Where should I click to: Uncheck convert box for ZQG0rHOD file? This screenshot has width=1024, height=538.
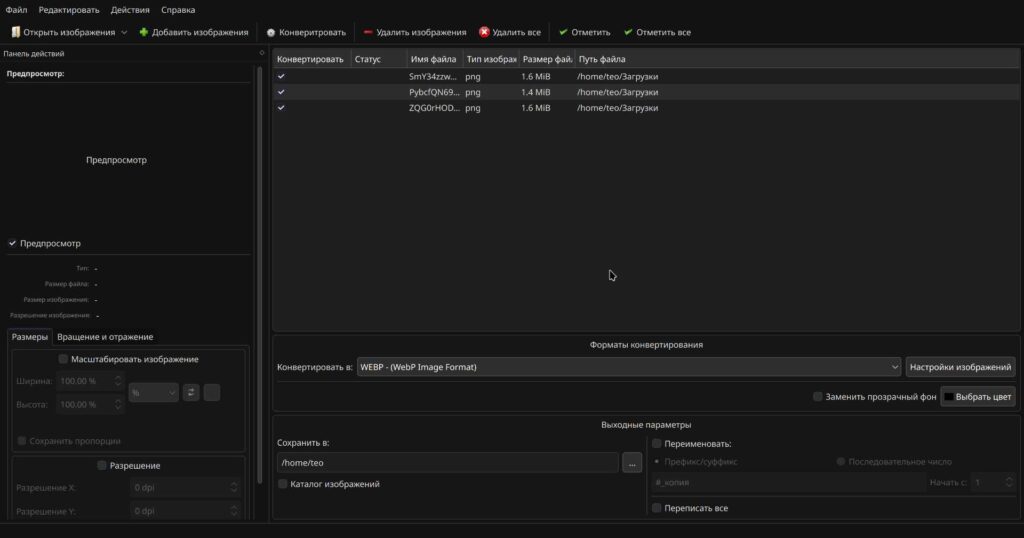point(281,108)
